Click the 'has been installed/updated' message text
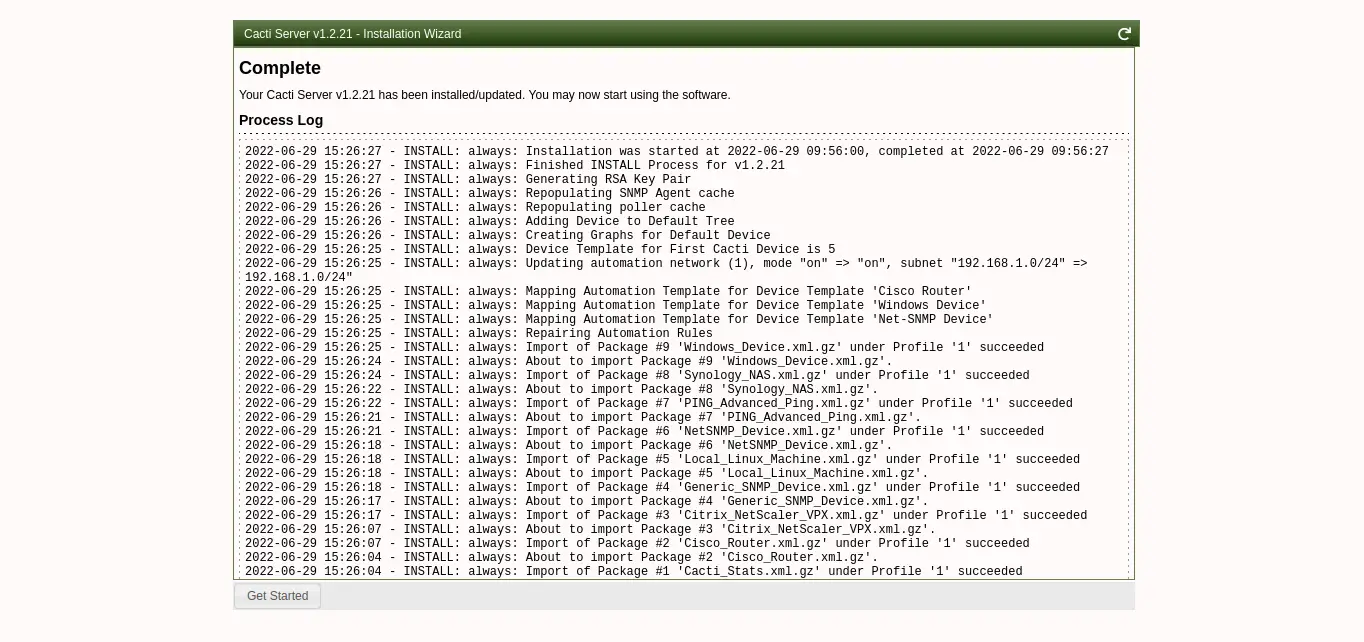1364x642 pixels. [x=484, y=95]
